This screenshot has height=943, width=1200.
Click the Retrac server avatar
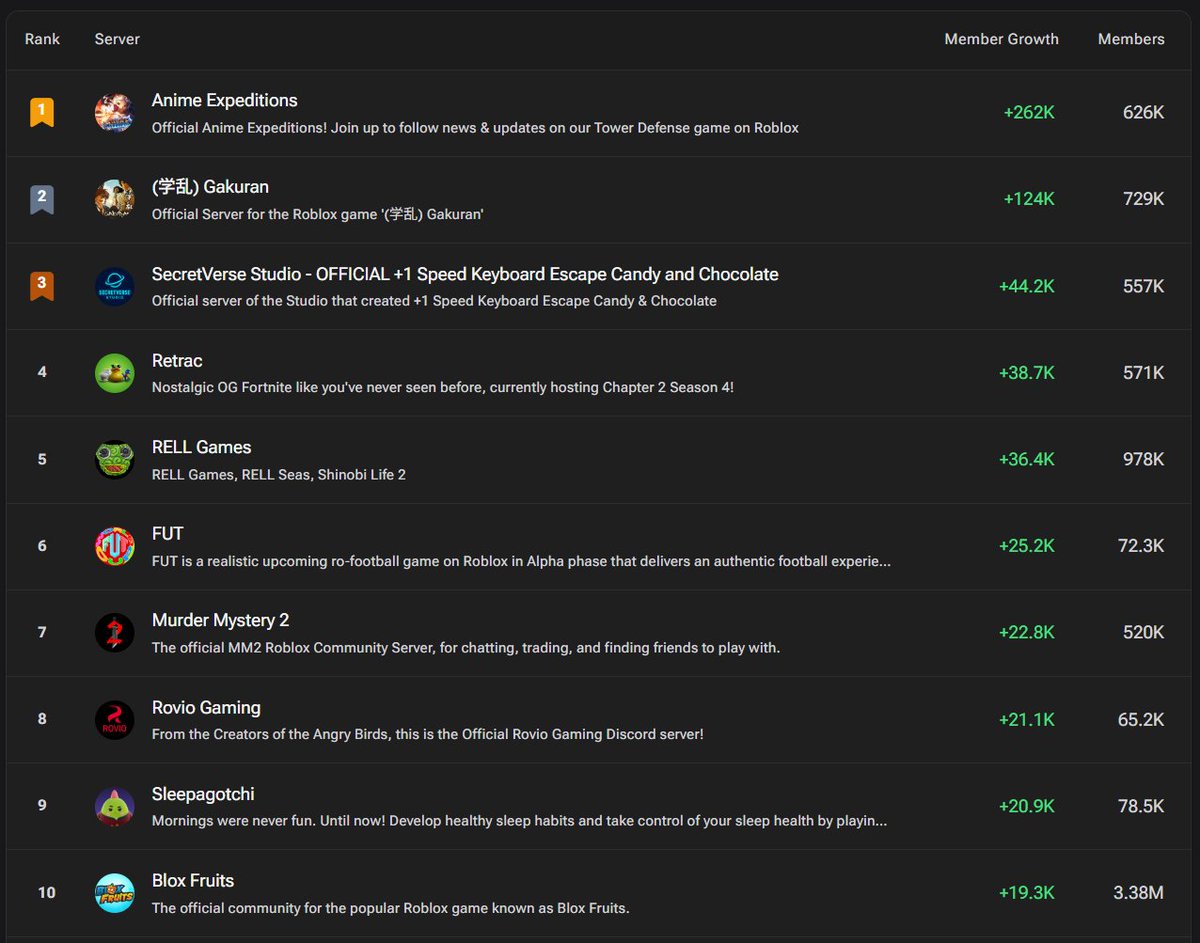pos(114,373)
